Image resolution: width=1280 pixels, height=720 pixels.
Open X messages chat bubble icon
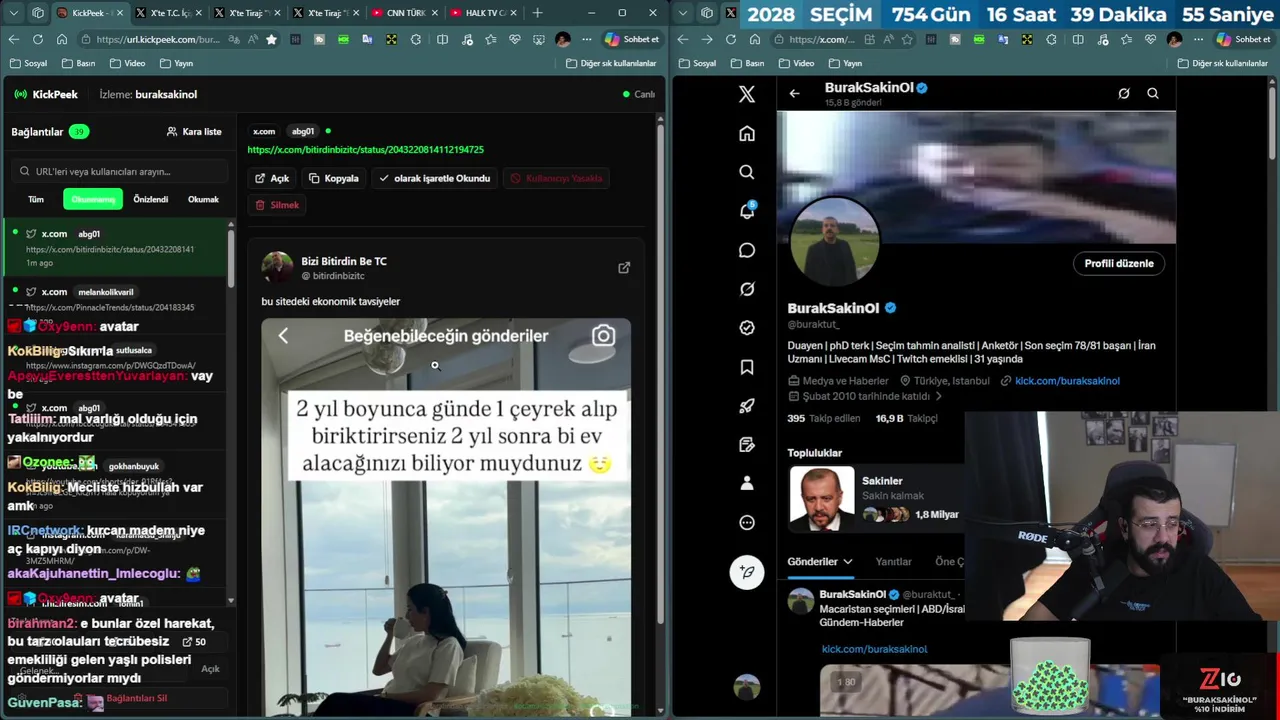tap(747, 250)
